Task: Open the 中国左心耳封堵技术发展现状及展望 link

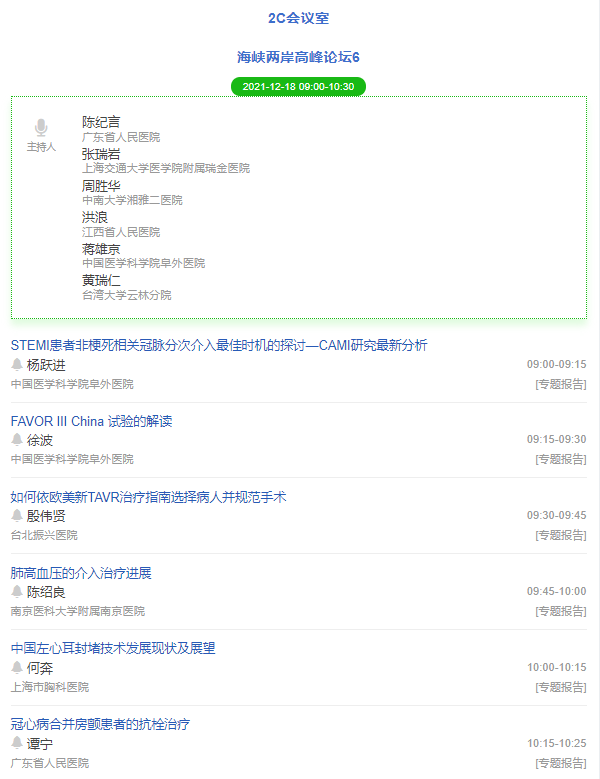Action: click(113, 648)
